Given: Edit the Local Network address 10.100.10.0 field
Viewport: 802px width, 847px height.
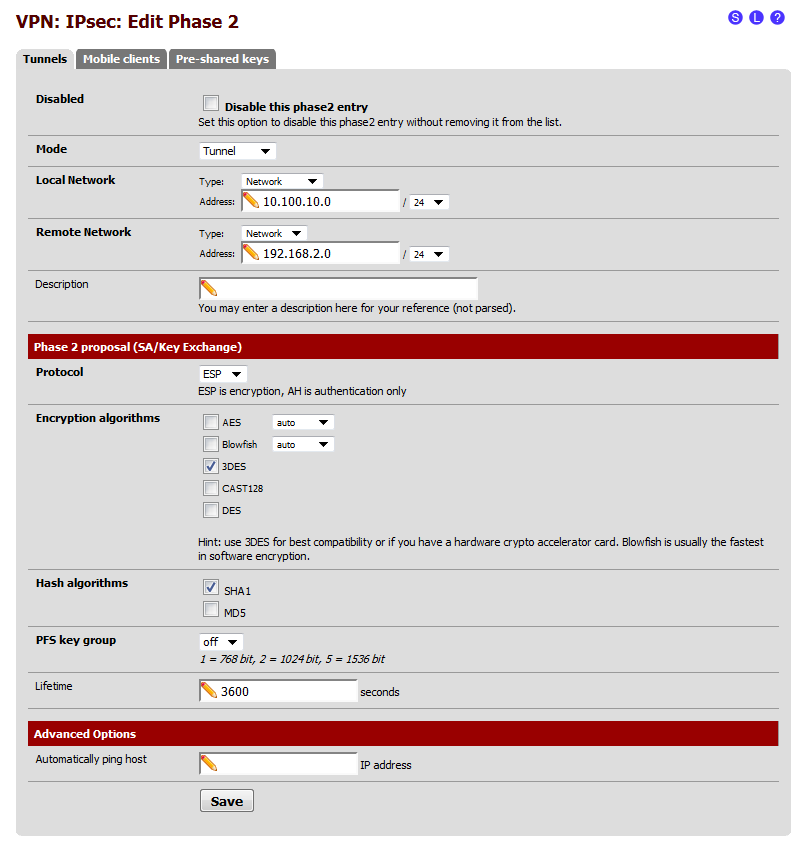Looking at the screenshot, I should pyautogui.click(x=320, y=201).
